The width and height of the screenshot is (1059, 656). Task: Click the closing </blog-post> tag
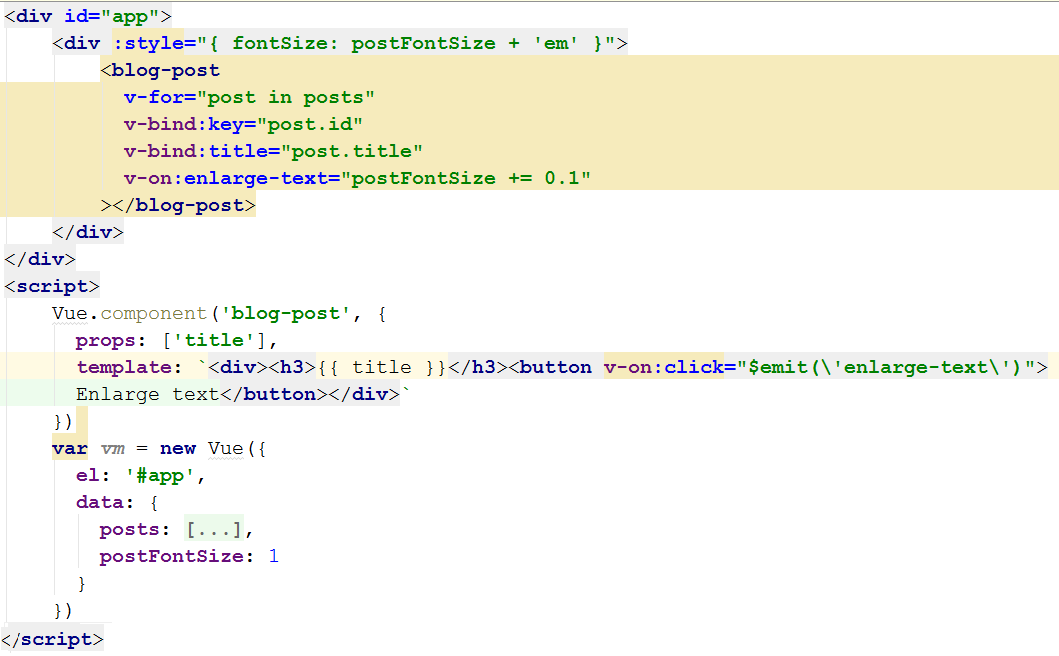[184, 205]
